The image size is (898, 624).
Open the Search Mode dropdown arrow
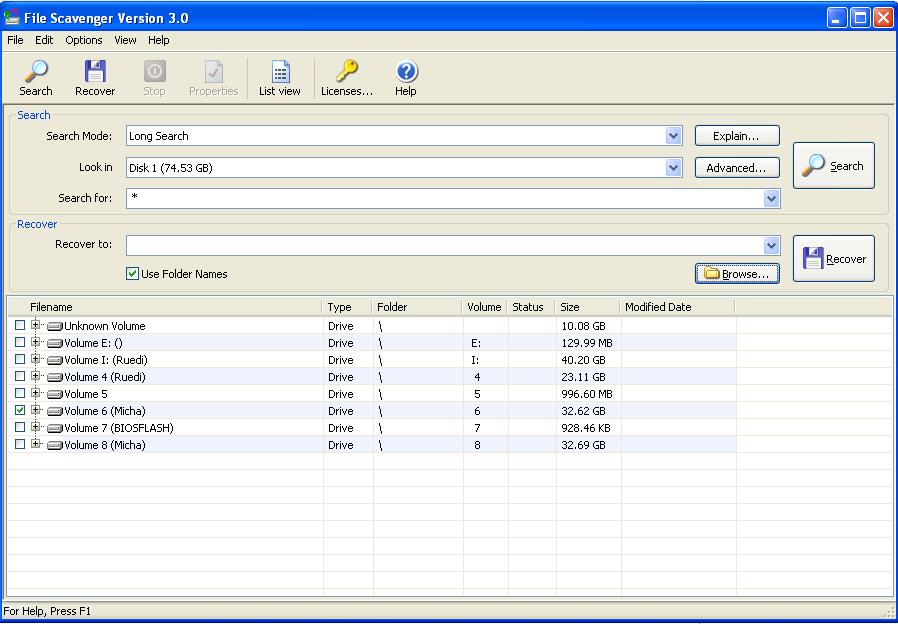(674, 136)
